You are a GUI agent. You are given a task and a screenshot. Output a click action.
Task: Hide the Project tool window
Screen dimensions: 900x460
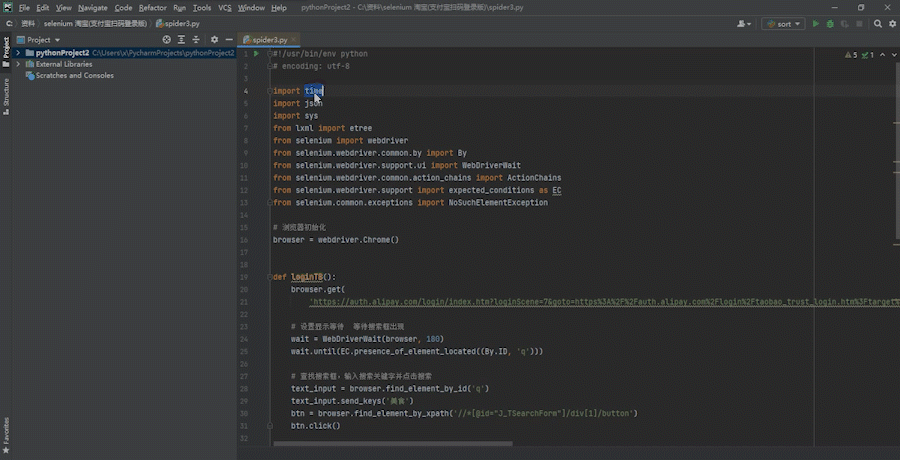[x=228, y=40]
